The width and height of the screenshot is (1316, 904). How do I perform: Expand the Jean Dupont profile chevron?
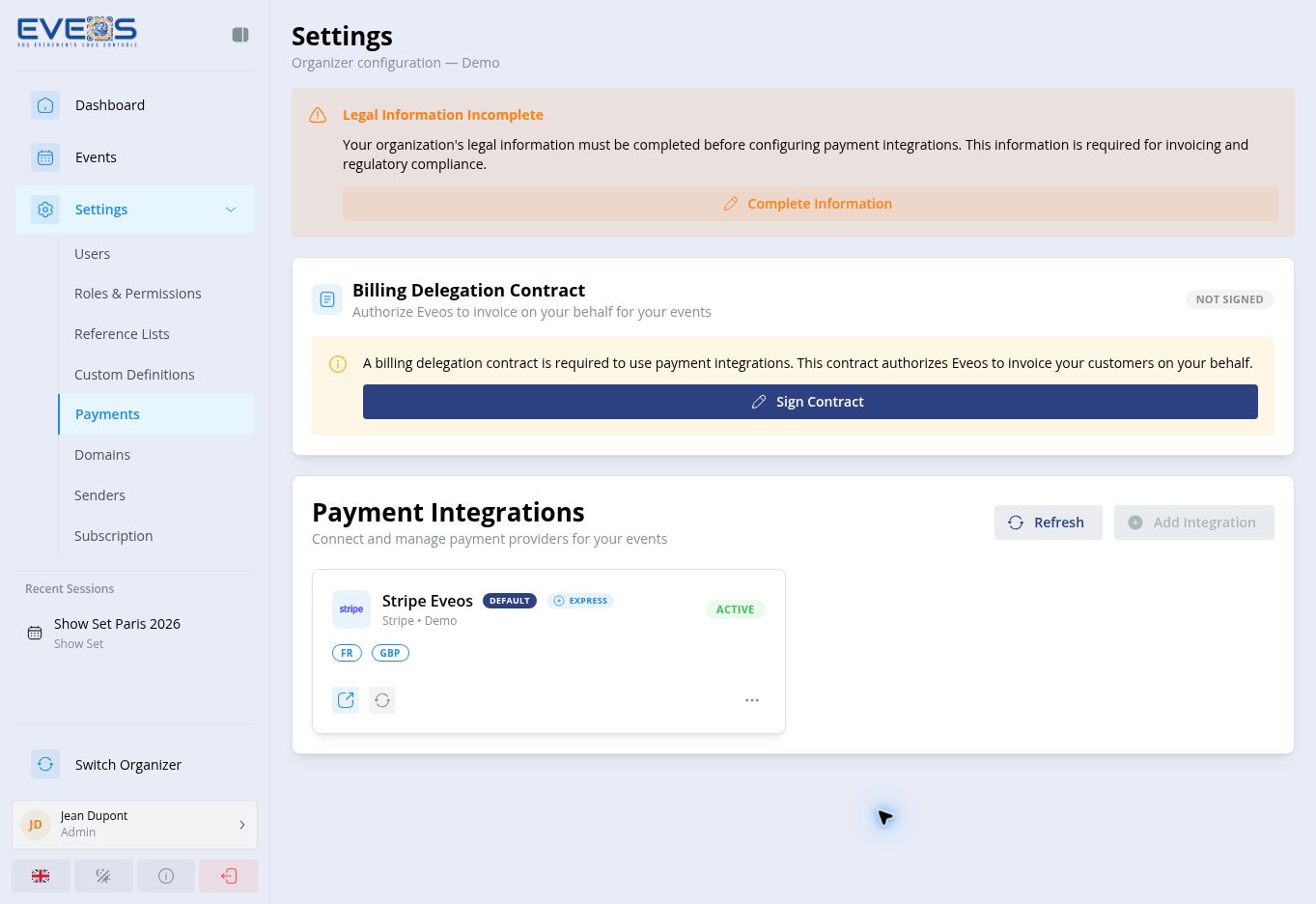tap(242, 825)
